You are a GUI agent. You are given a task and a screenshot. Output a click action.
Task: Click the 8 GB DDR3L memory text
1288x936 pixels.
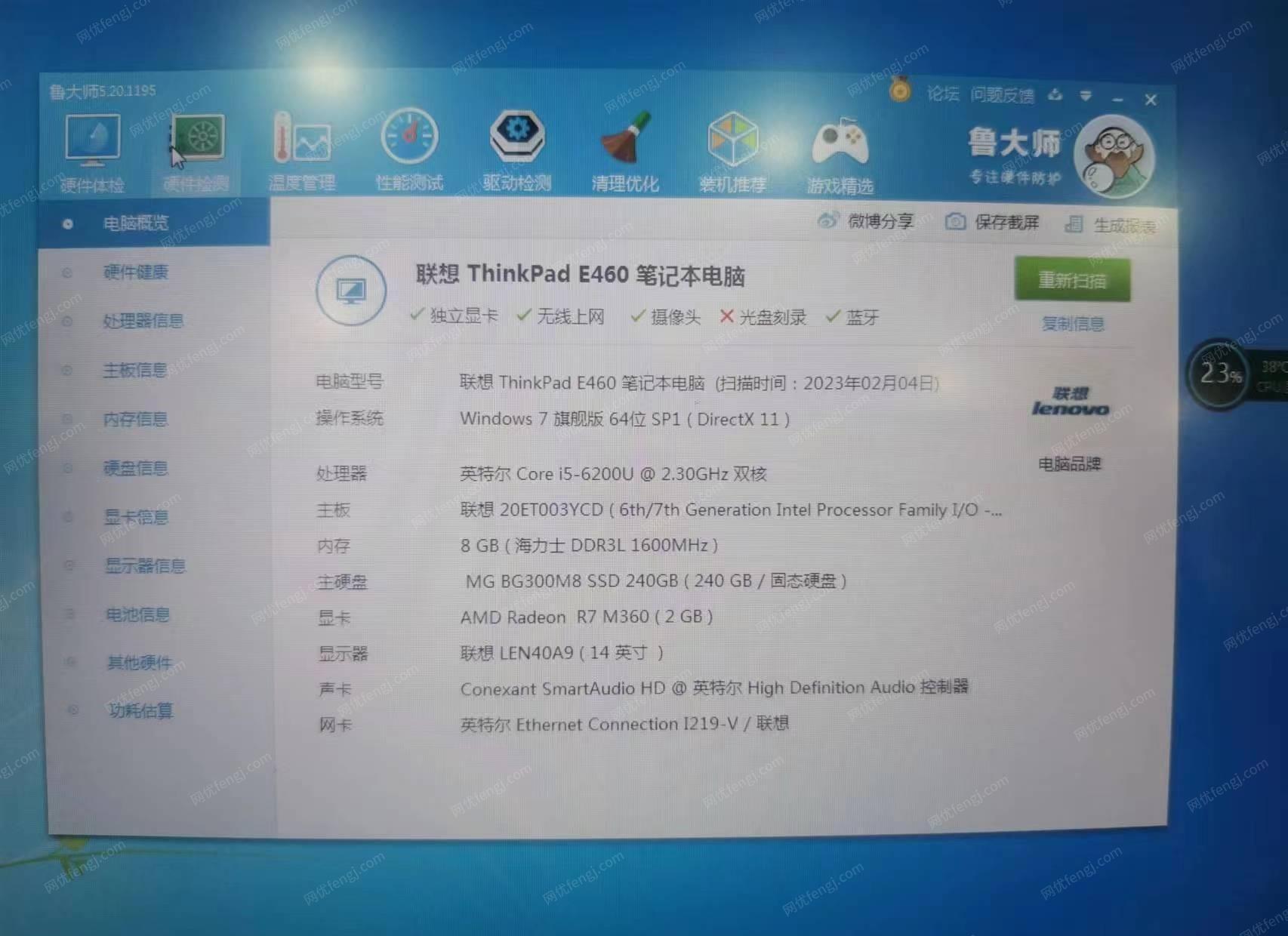click(589, 545)
